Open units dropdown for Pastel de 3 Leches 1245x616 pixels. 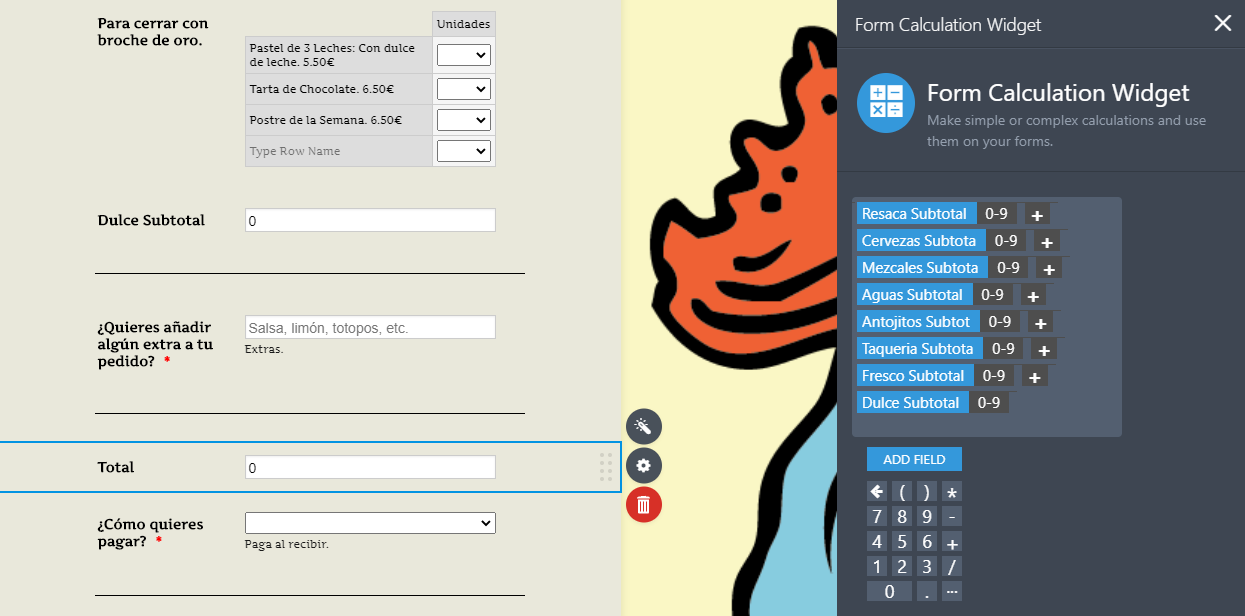pos(464,55)
